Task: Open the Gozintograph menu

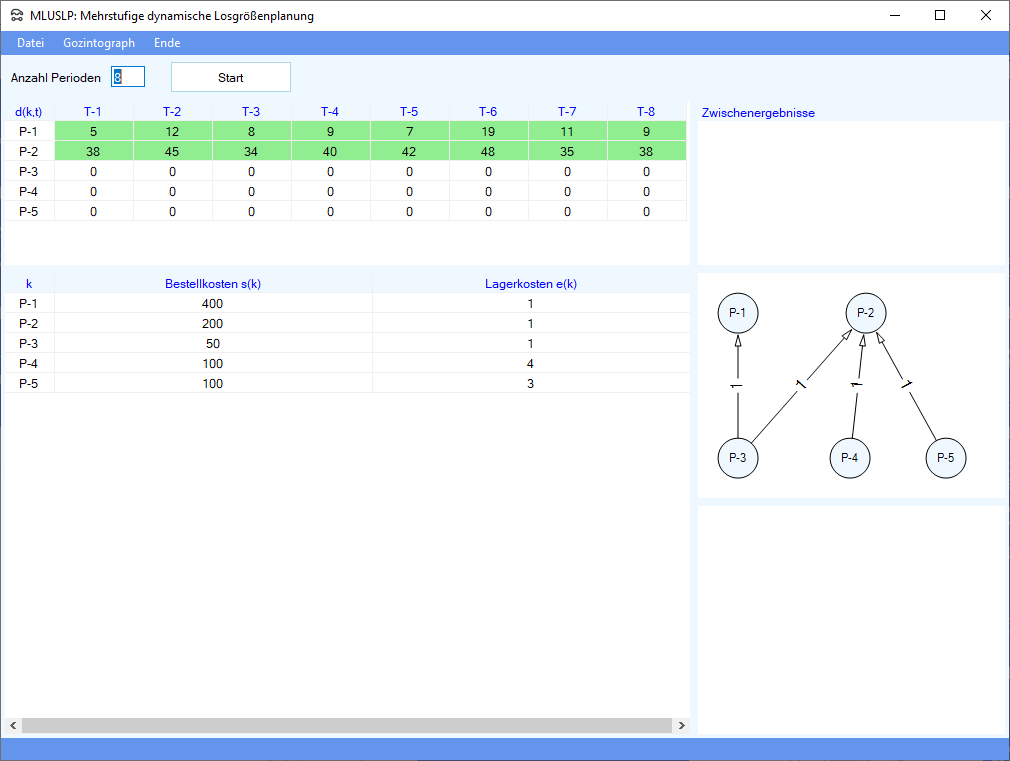Action: [x=98, y=43]
